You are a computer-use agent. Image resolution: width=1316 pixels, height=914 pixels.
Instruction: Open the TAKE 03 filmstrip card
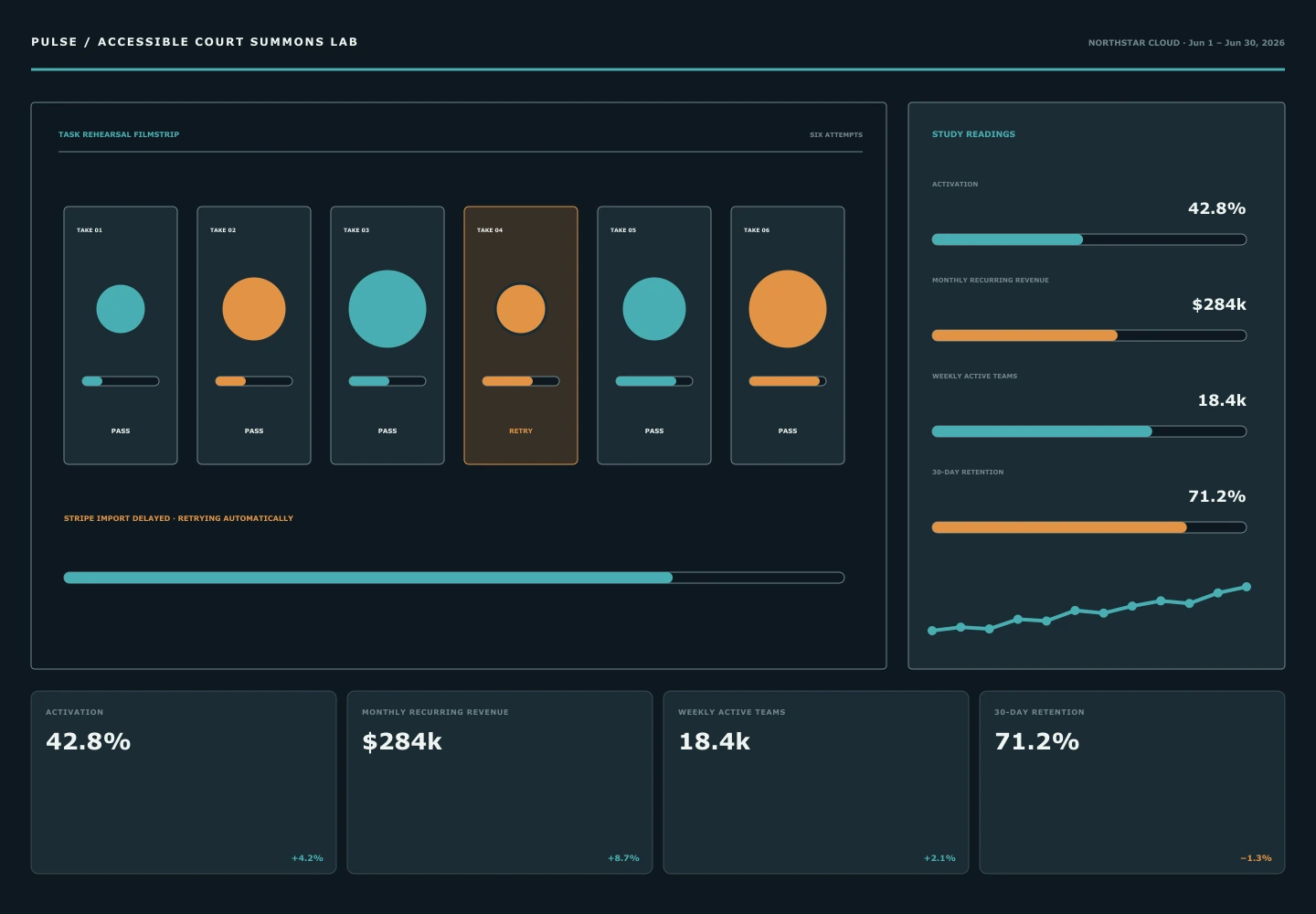pyautogui.click(x=387, y=335)
